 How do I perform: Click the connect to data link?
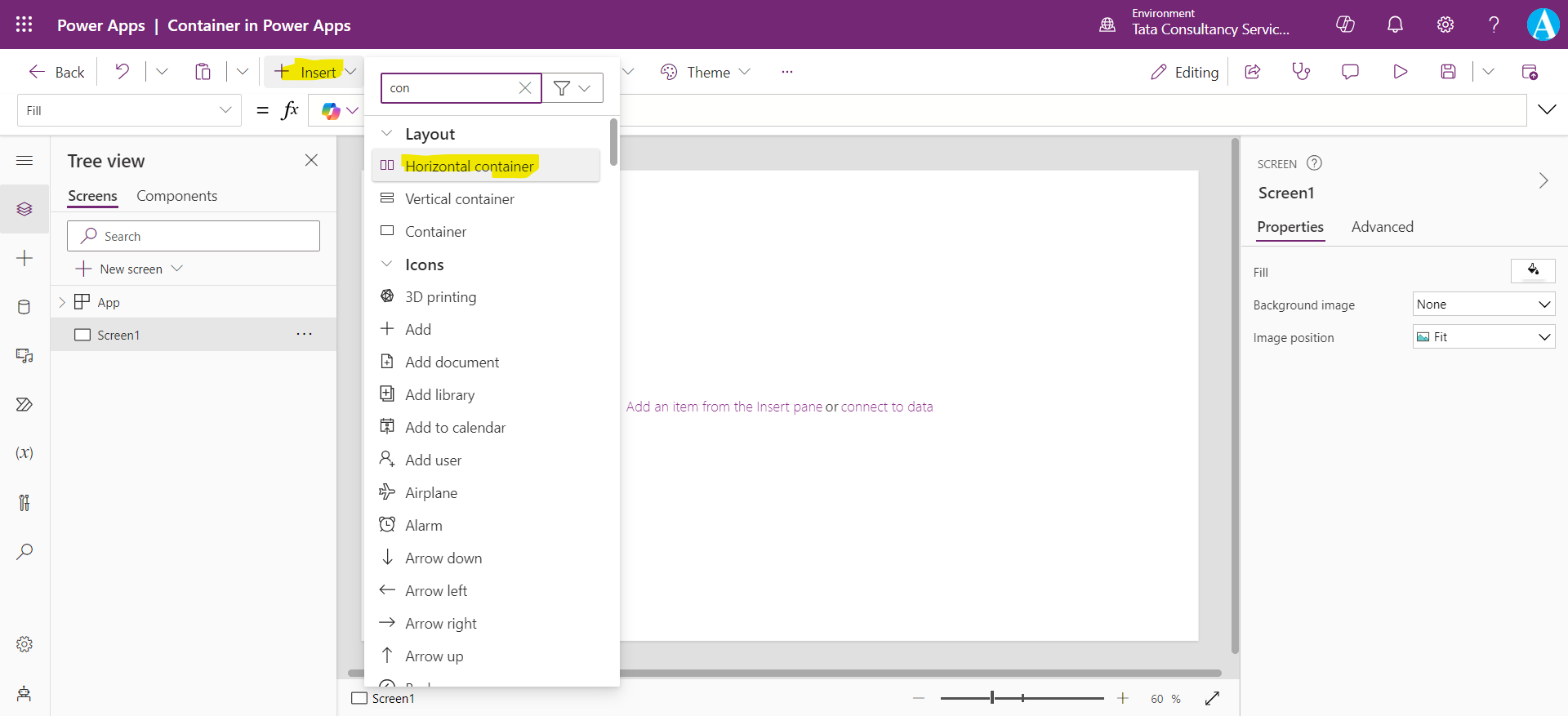click(x=887, y=407)
